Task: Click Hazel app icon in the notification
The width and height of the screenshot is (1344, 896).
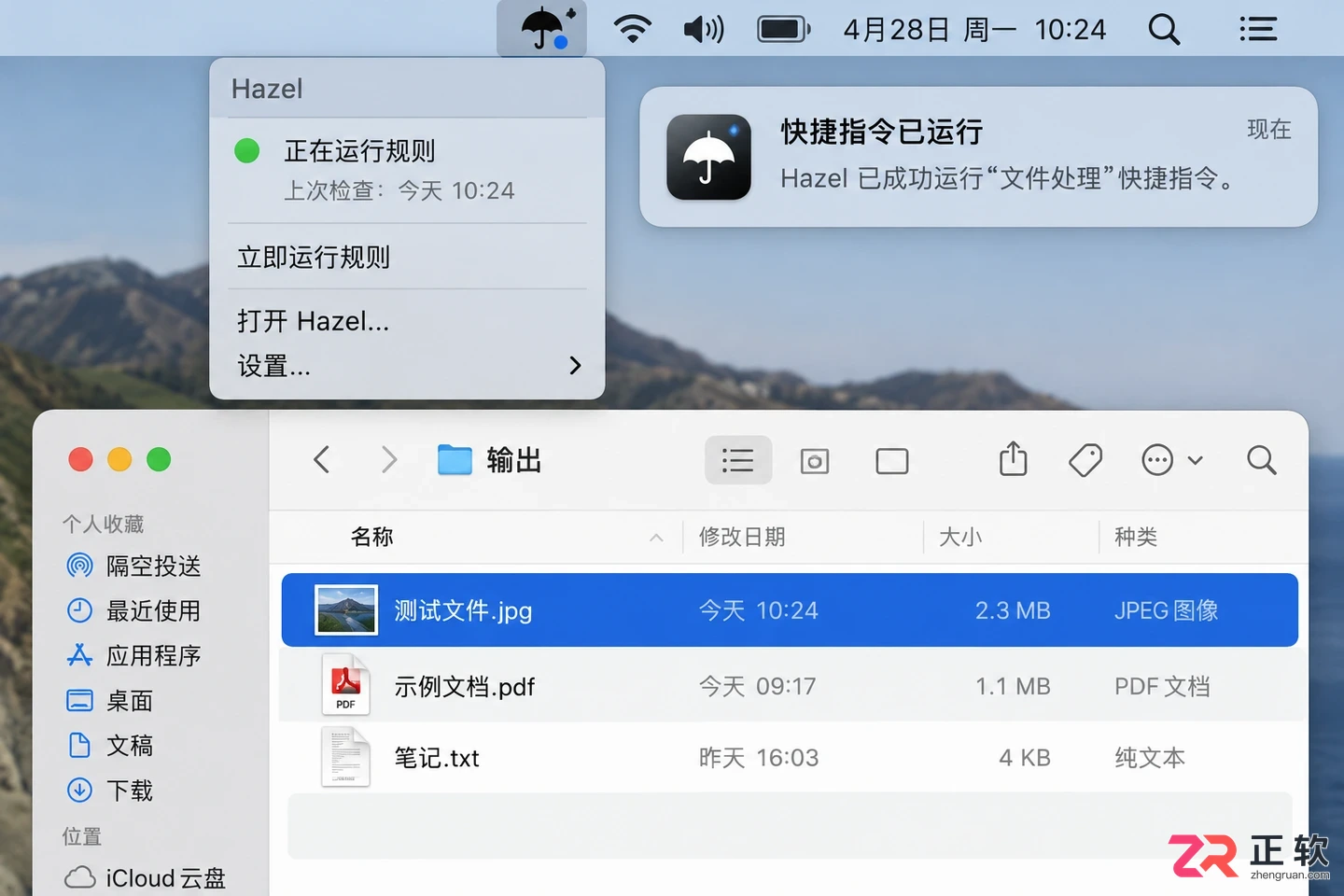Action: pos(708,157)
